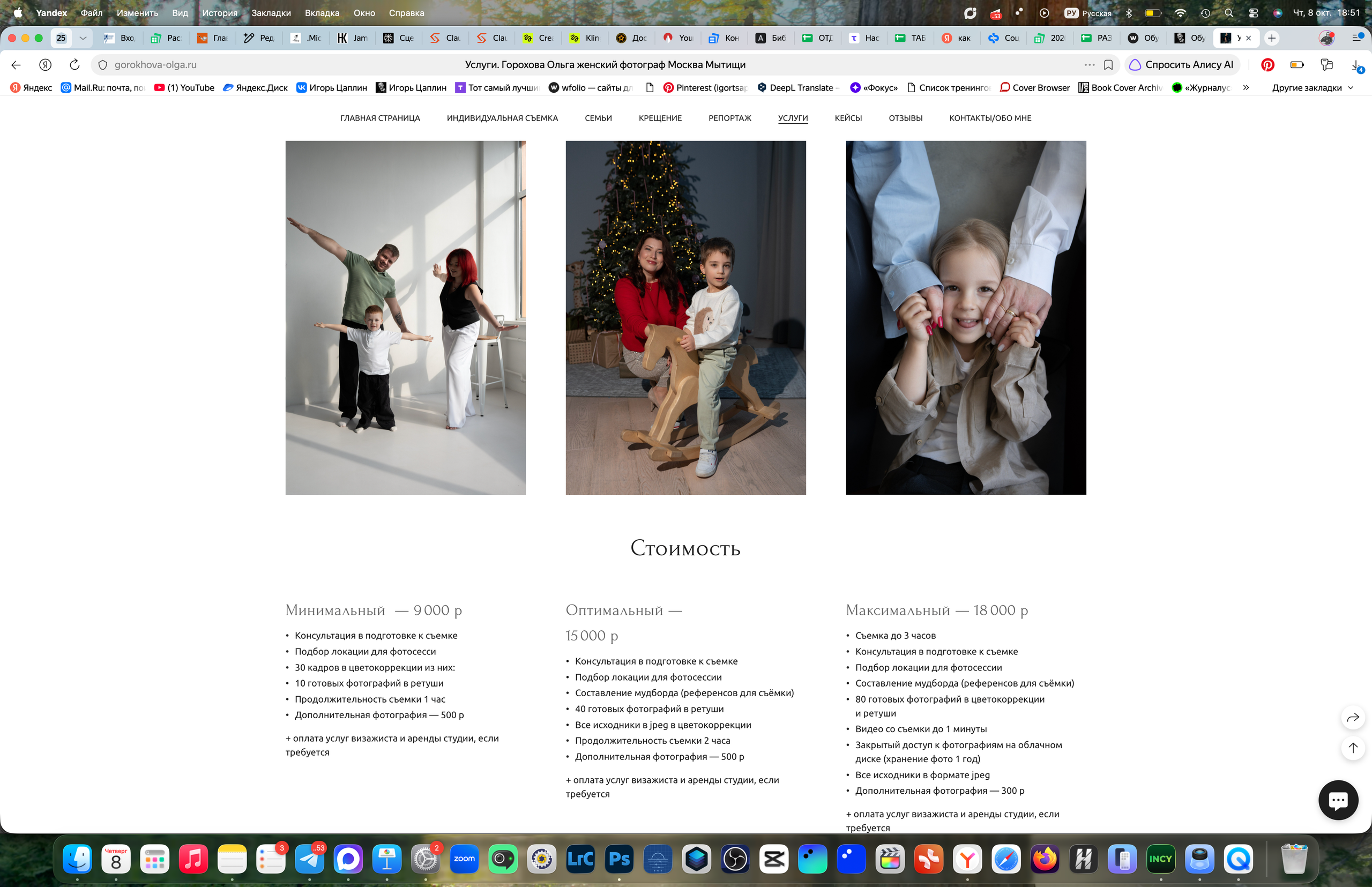Open the КОНТАКТЫ/ОБО МНЕ page
The width and height of the screenshot is (1372, 887).
tap(990, 118)
